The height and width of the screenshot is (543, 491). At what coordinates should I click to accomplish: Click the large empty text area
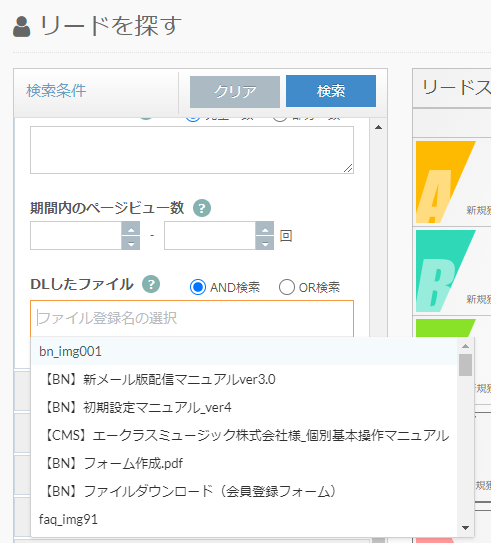tap(192, 150)
